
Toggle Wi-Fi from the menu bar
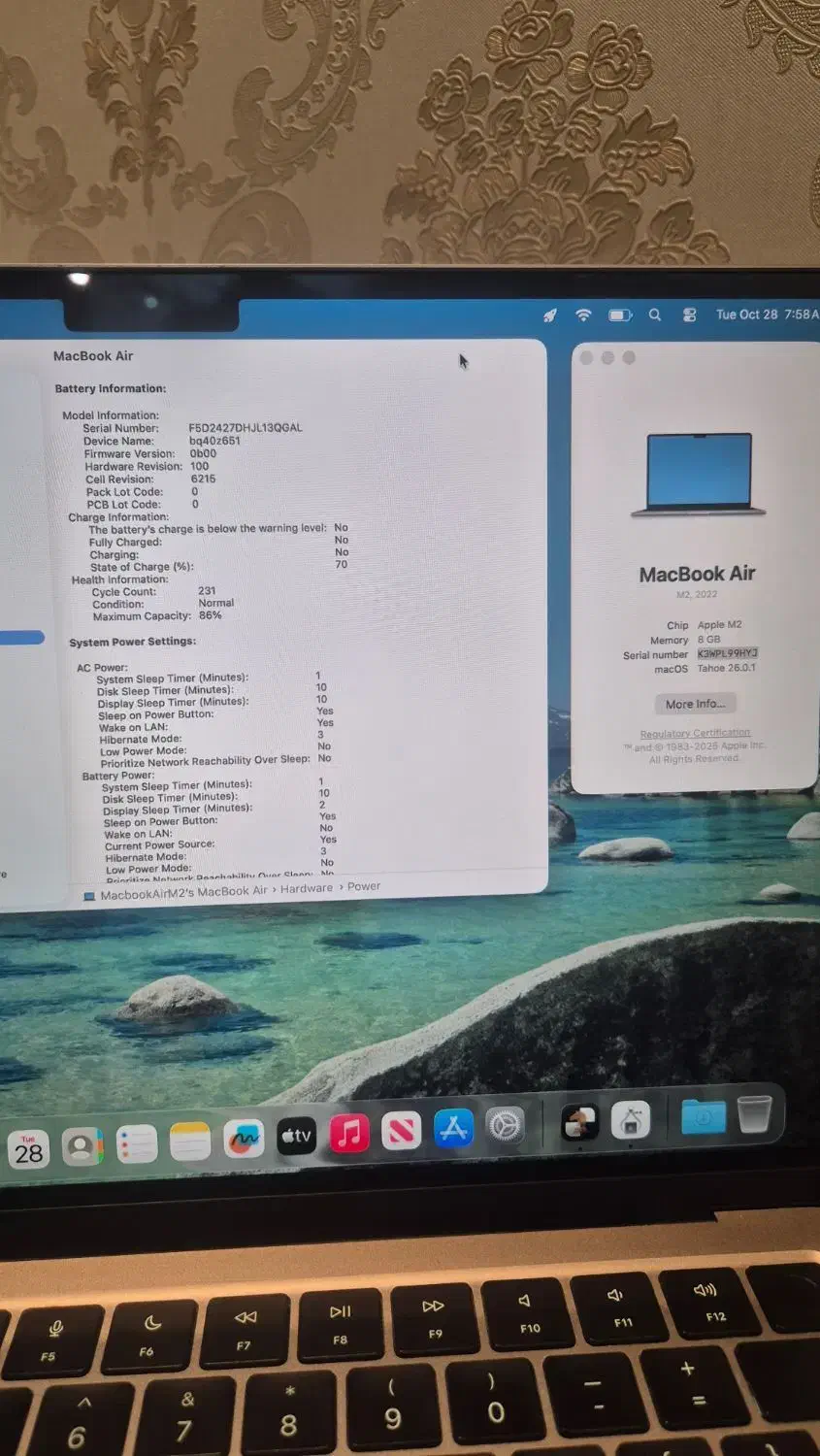[583, 314]
